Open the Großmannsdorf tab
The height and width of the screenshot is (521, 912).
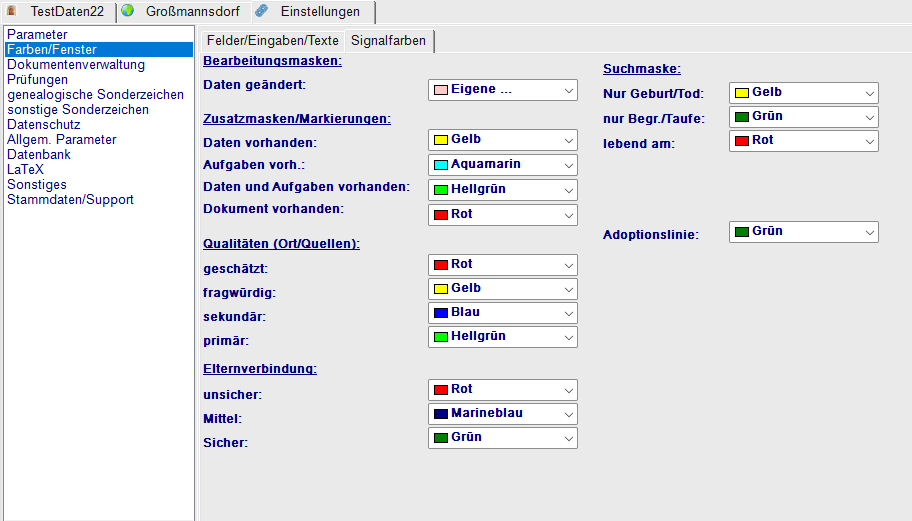(189, 12)
